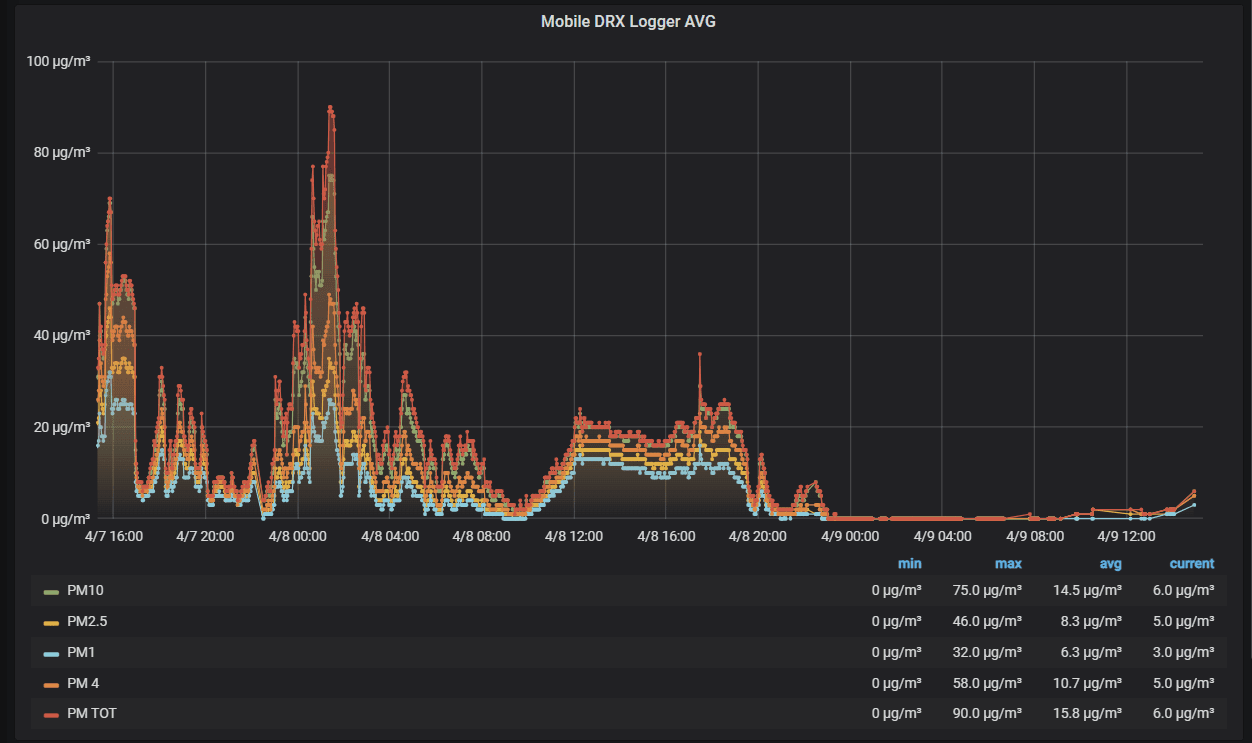Sort the legend by the max column header
This screenshot has height=743, width=1252.
click(1008, 564)
